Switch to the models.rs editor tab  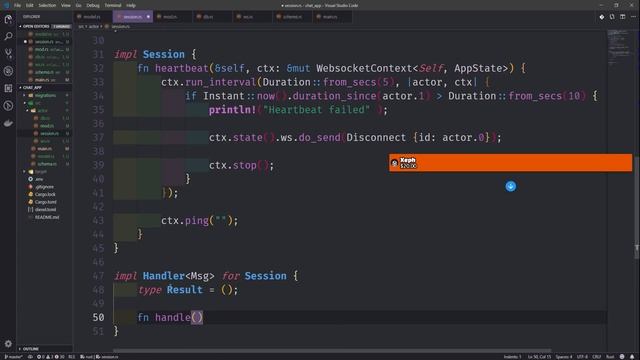click(x=92, y=17)
